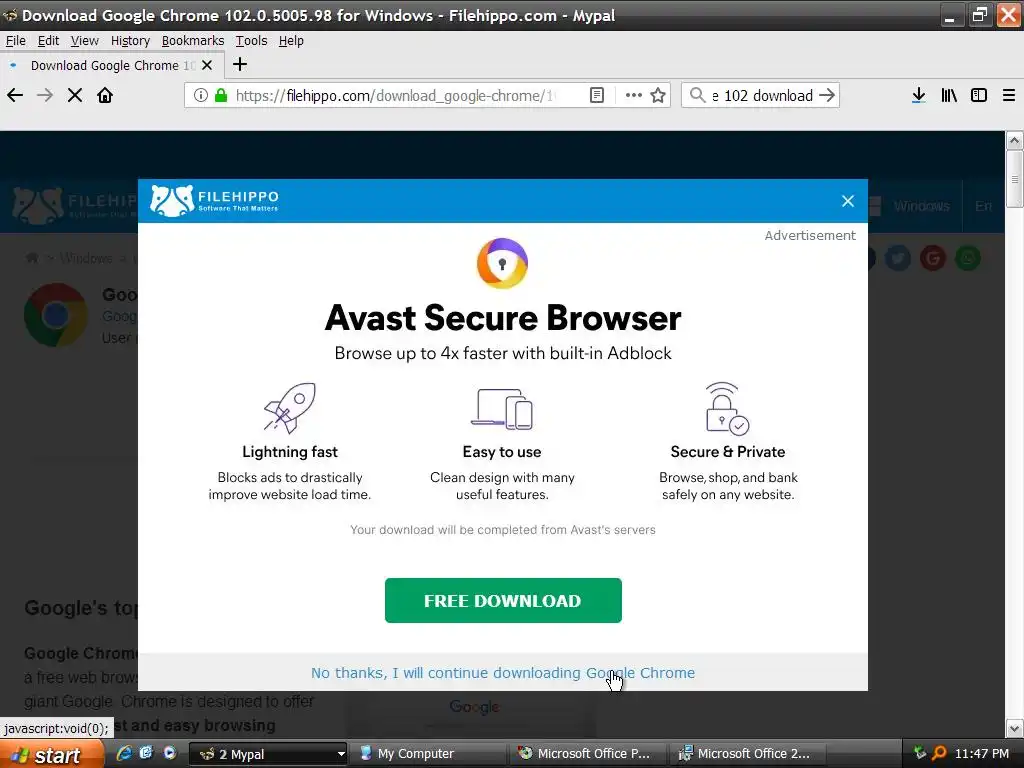Bookmark this page with star icon
This screenshot has width=1024, height=768.
(658, 95)
